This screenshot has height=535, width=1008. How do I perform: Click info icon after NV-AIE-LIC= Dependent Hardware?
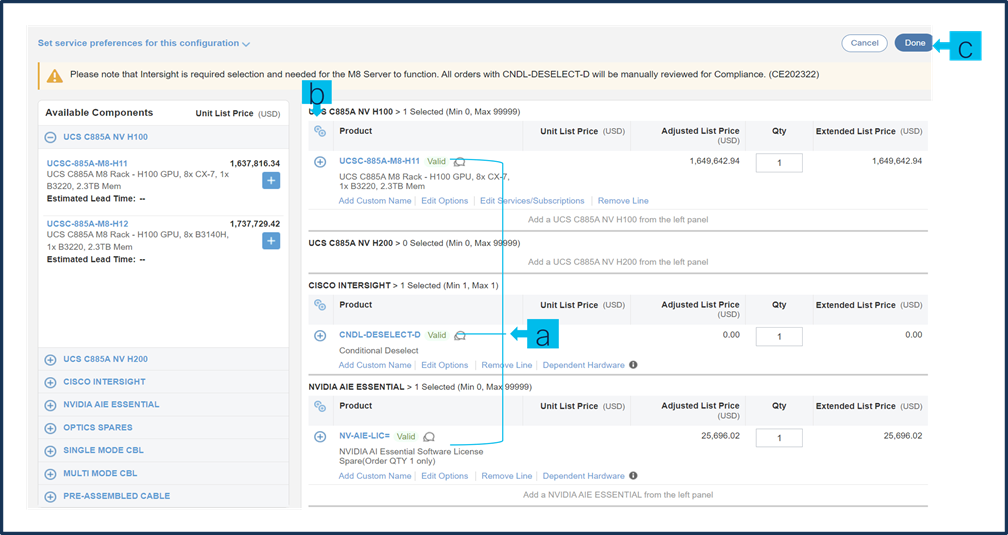coord(633,476)
